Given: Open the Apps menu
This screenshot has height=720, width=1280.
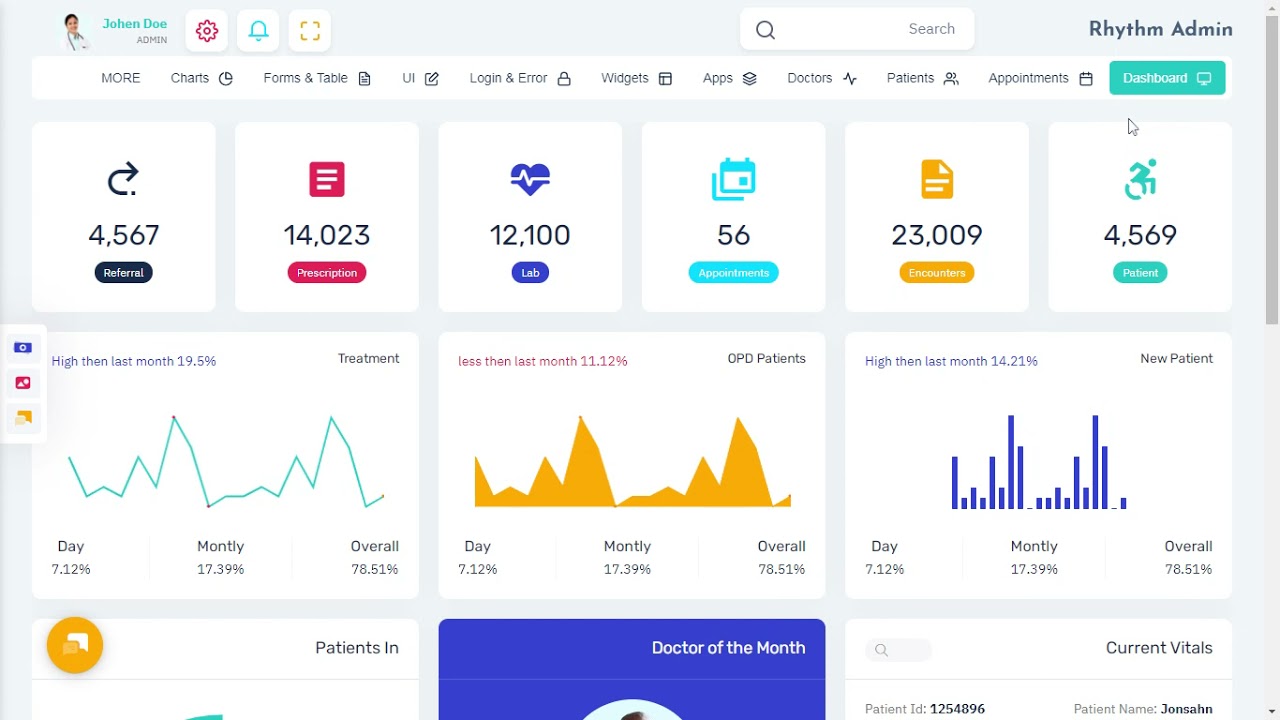Looking at the screenshot, I should point(730,78).
